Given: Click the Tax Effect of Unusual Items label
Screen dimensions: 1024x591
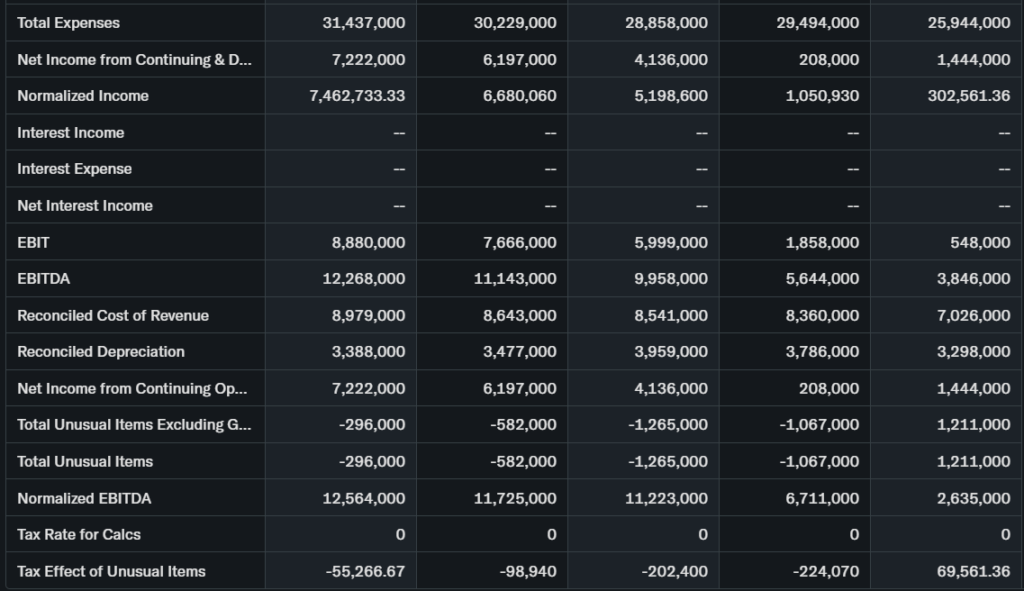Looking at the screenshot, I should point(111,572).
